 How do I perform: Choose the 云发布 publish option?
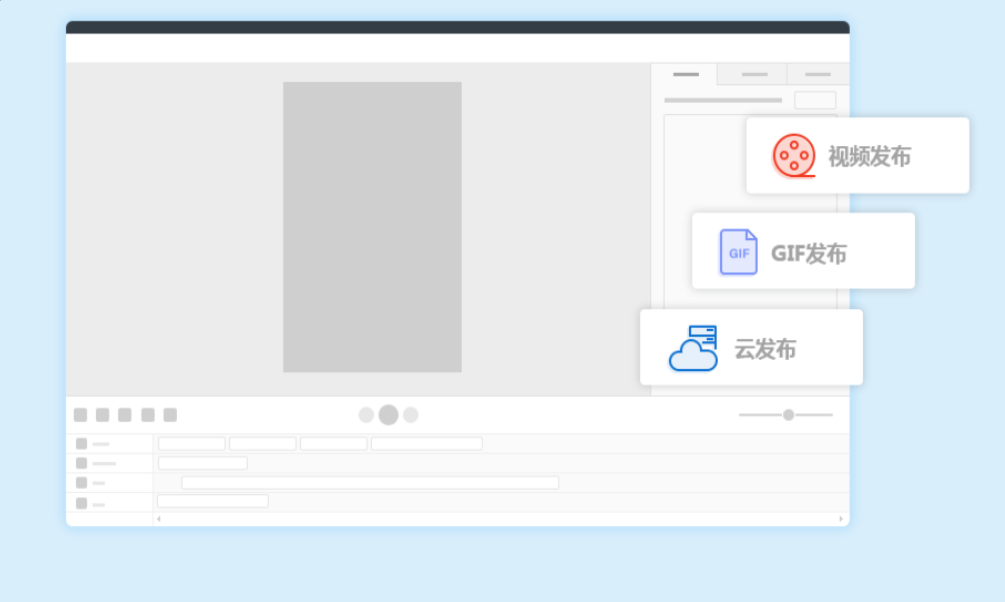pos(765,350)
